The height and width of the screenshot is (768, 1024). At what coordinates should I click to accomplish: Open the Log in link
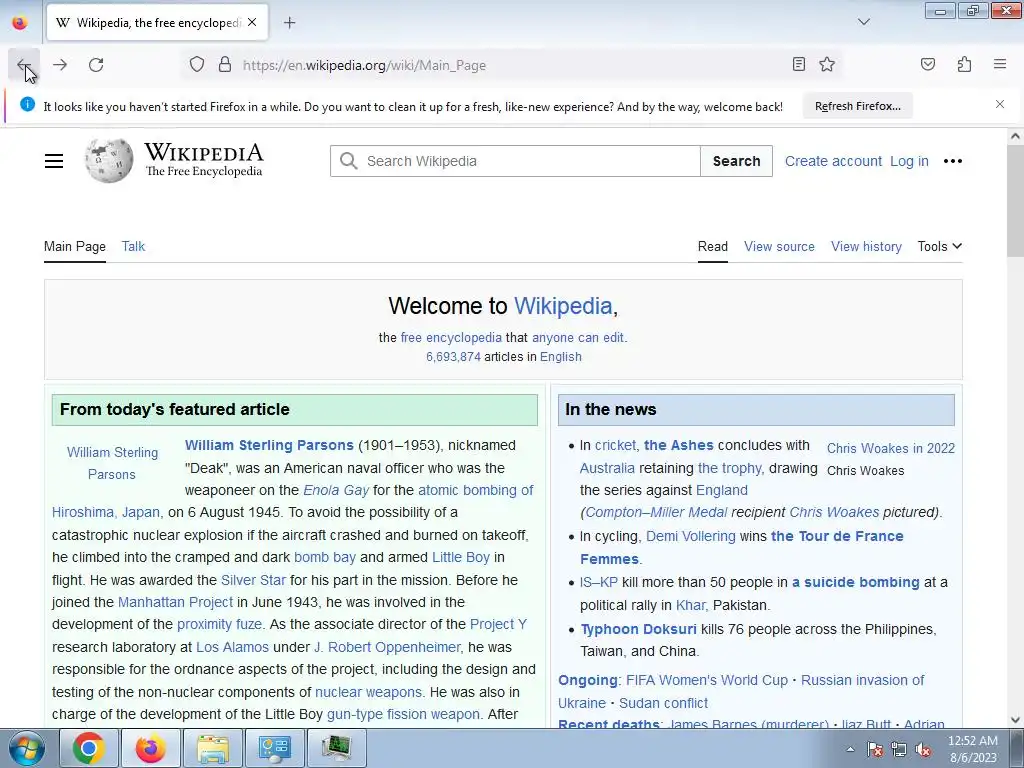click(909, 161)
